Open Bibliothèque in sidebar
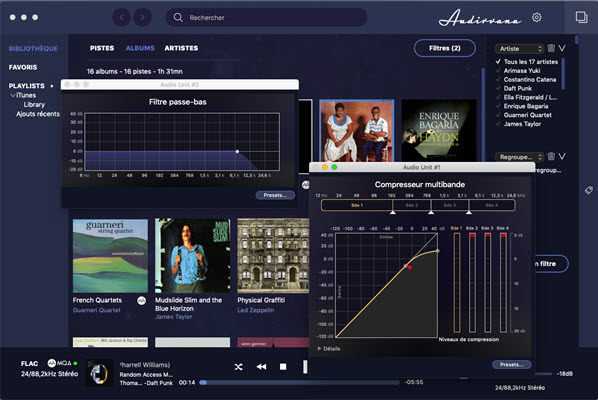598x400 pixels. tap(33, 48)
